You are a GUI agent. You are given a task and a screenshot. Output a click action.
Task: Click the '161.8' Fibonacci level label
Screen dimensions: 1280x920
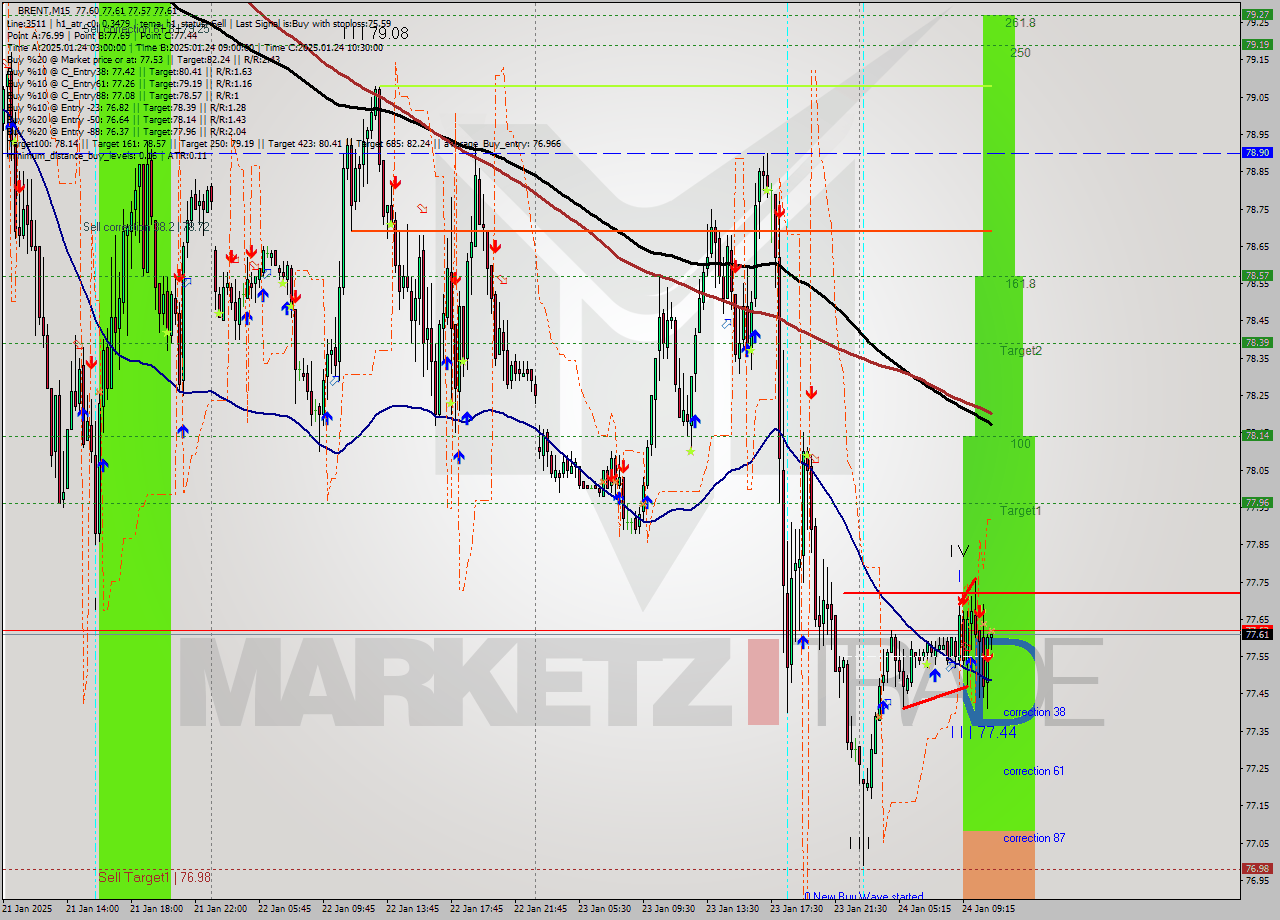tap(1021, 284)
